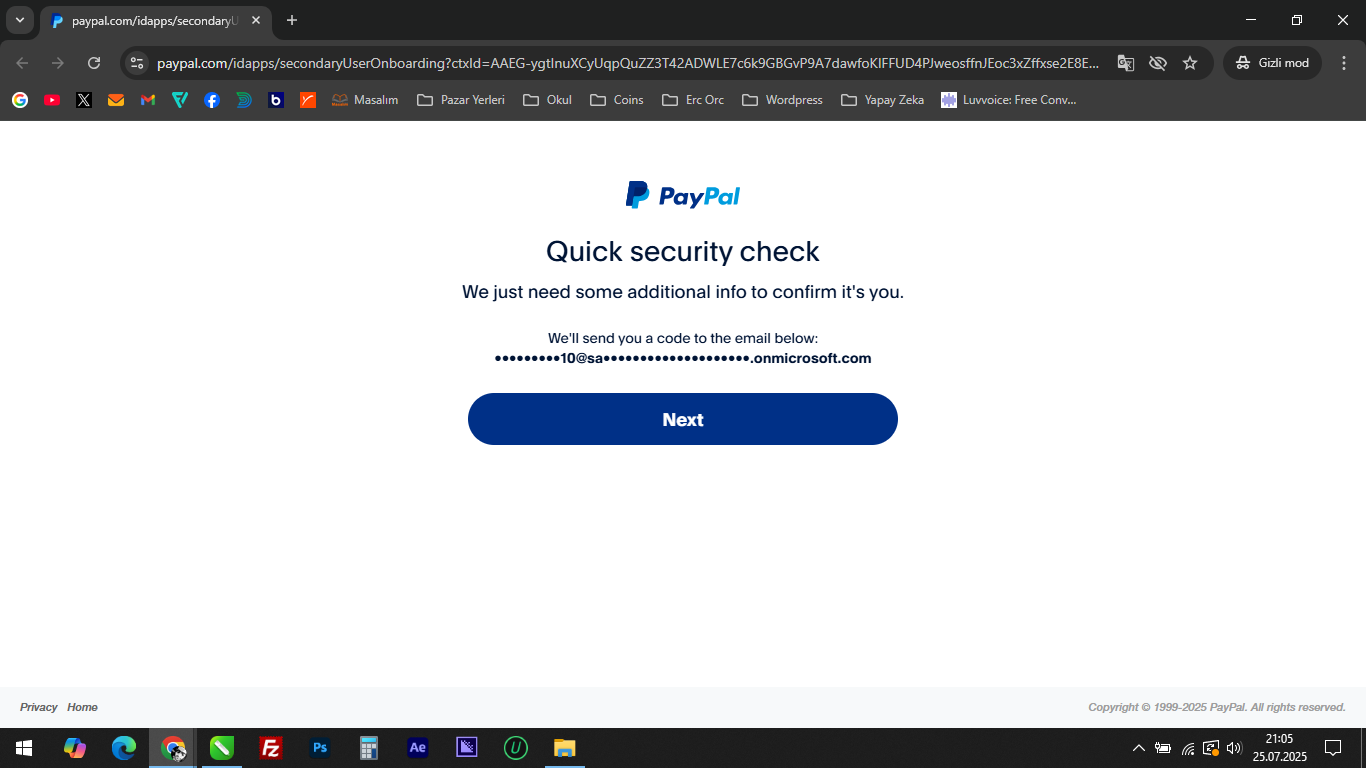
Task: Click the translate page icon in address bar
Action: (1126, 63)
